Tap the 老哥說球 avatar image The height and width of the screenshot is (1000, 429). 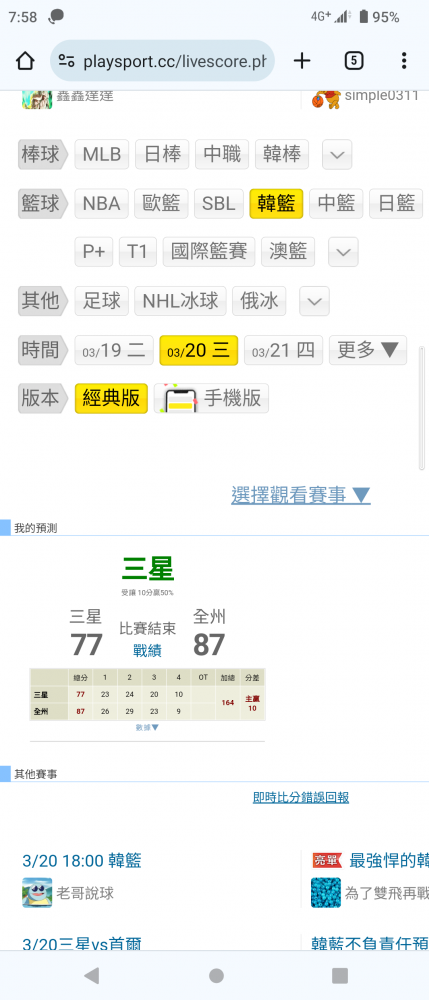click(37, 893)
